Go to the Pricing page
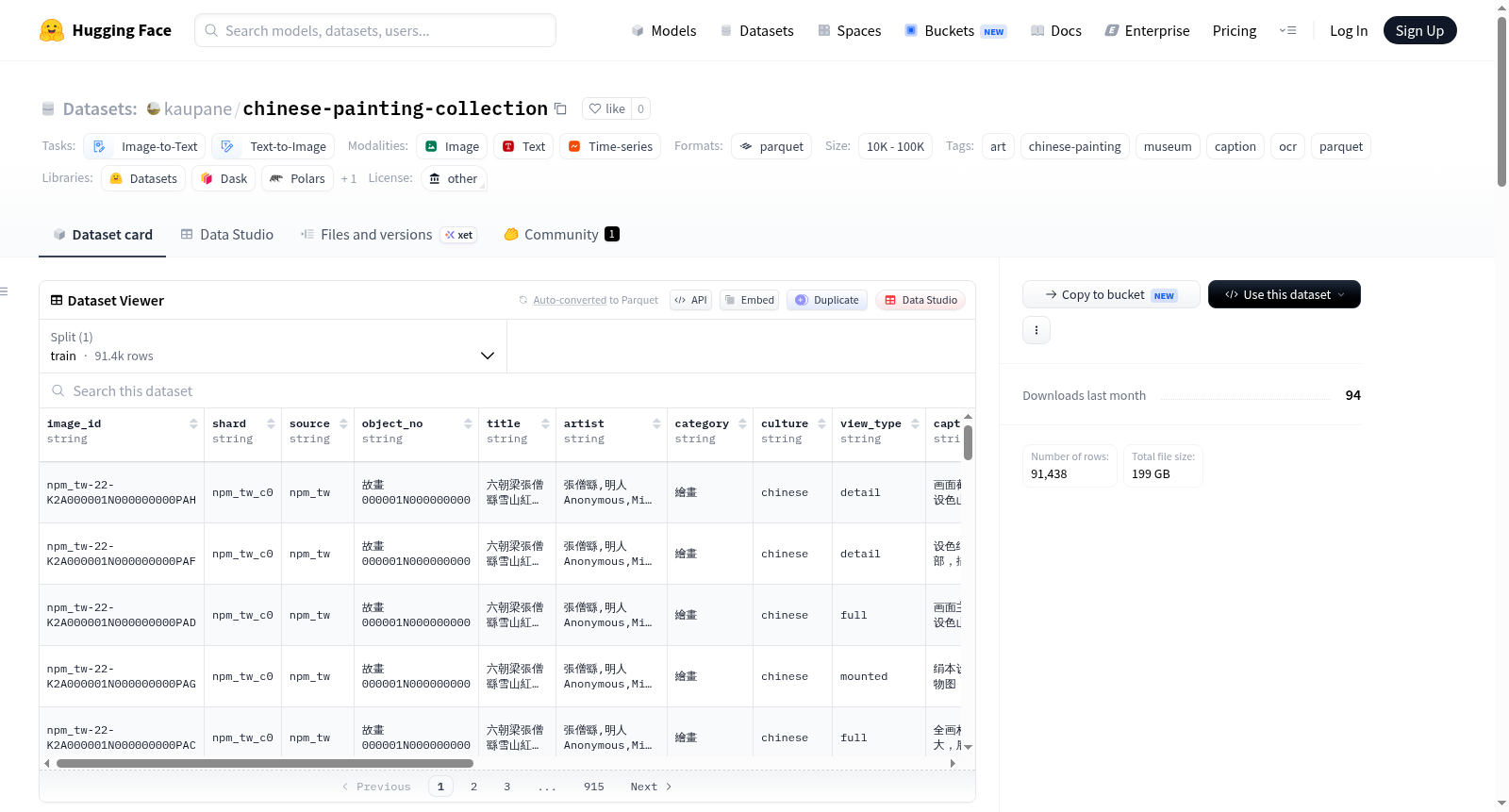Image resolution: width=1509 pixels, height=812 pixels. (1235, 30)
